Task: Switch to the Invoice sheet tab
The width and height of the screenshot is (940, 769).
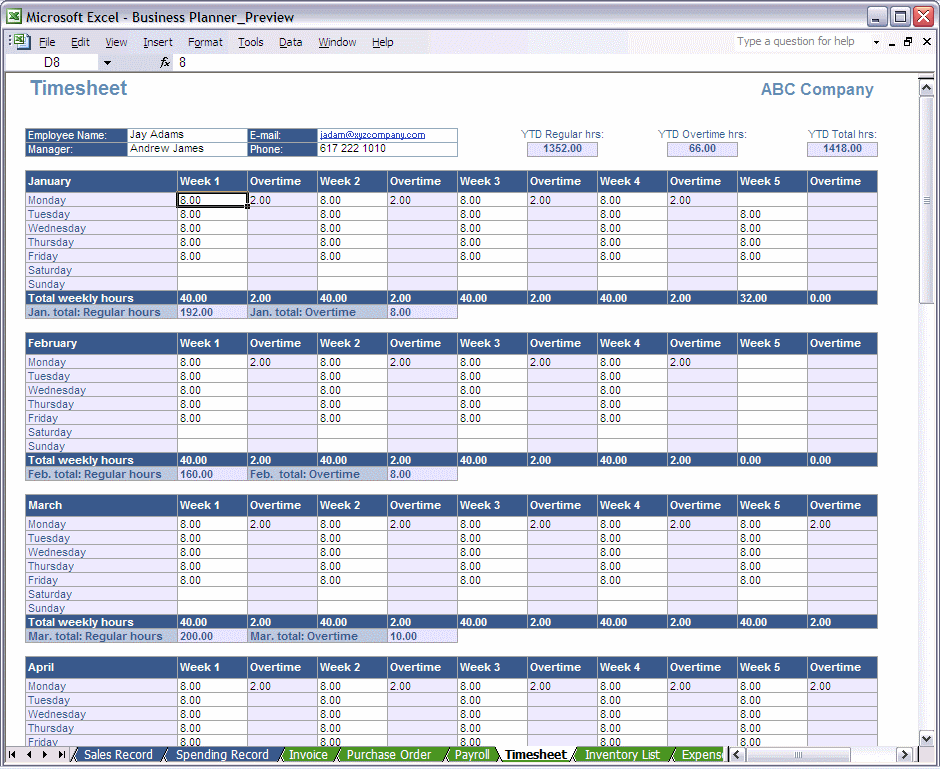Action: tap(308, 755)
